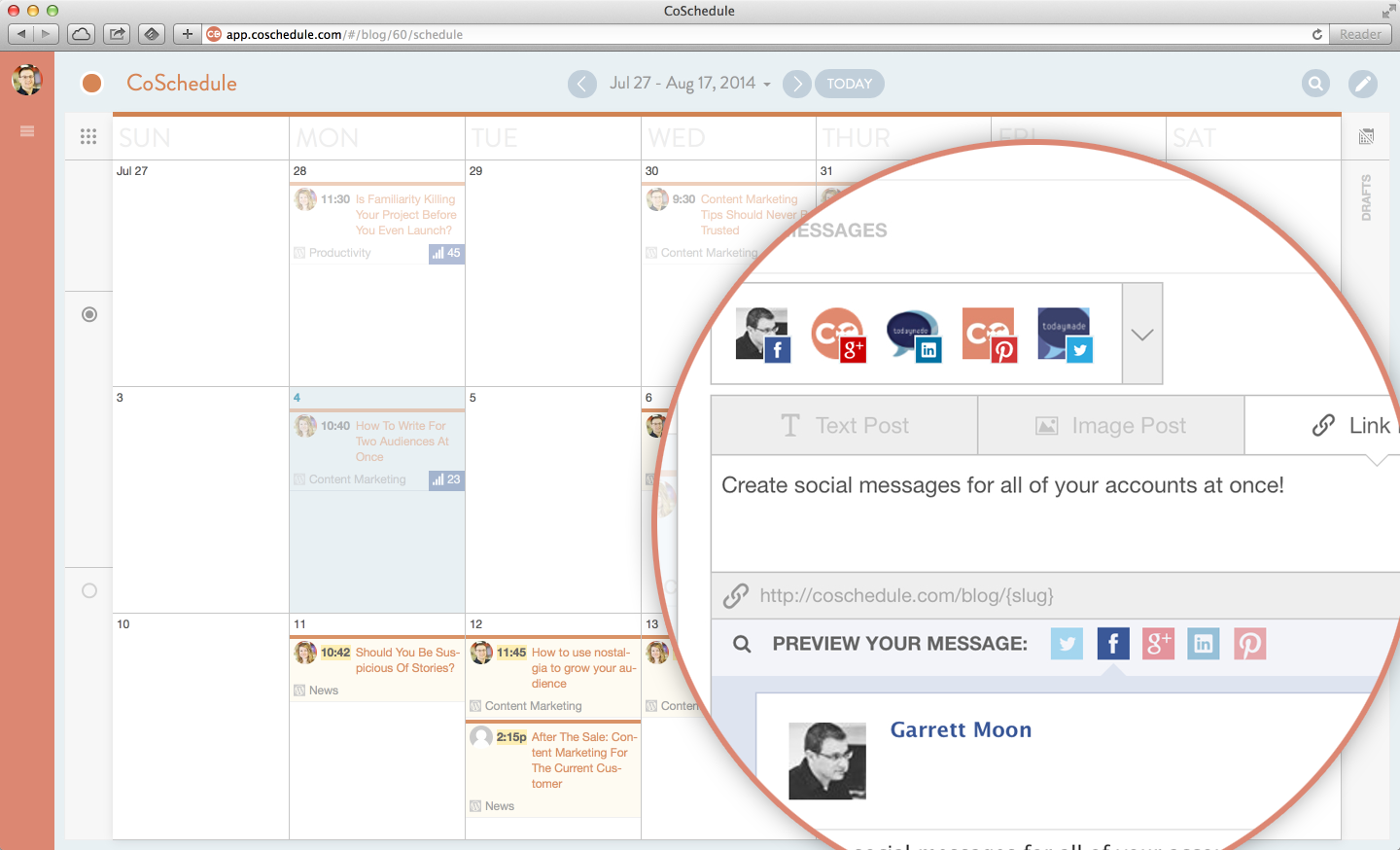Open post How To Write For Two Audiences

click(402, 442)
